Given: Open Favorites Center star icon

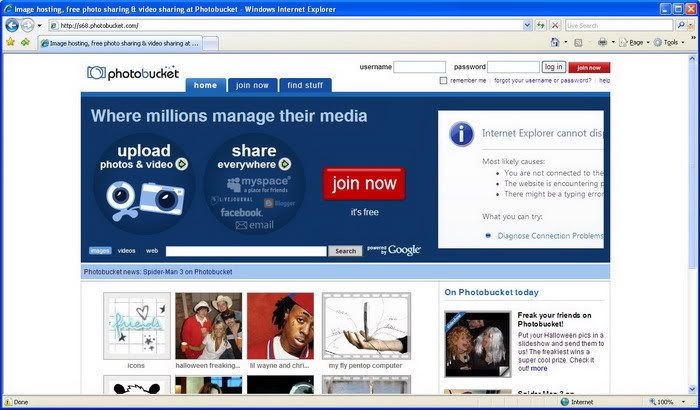Looking at the screenshot, I should 10,43.
